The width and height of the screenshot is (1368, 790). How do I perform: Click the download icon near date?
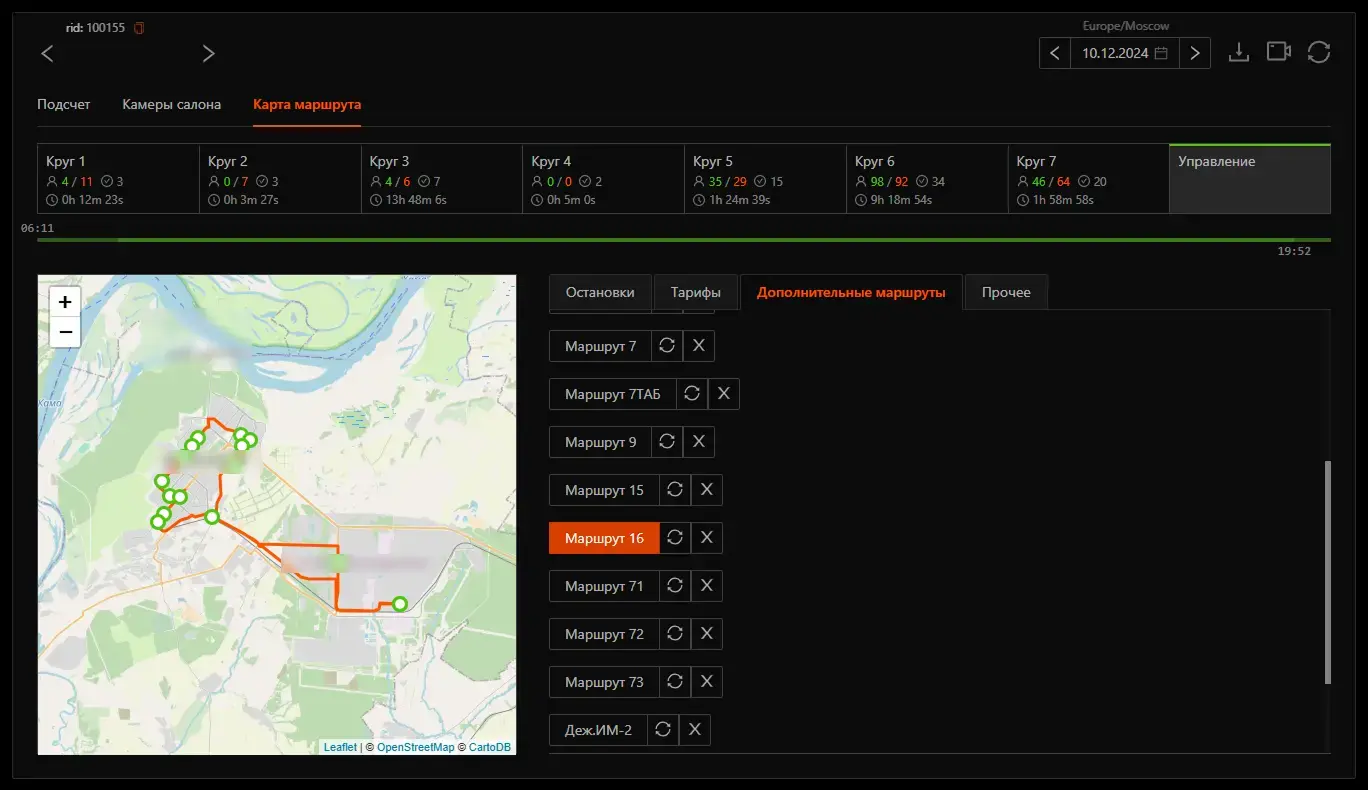point(1239,52)
